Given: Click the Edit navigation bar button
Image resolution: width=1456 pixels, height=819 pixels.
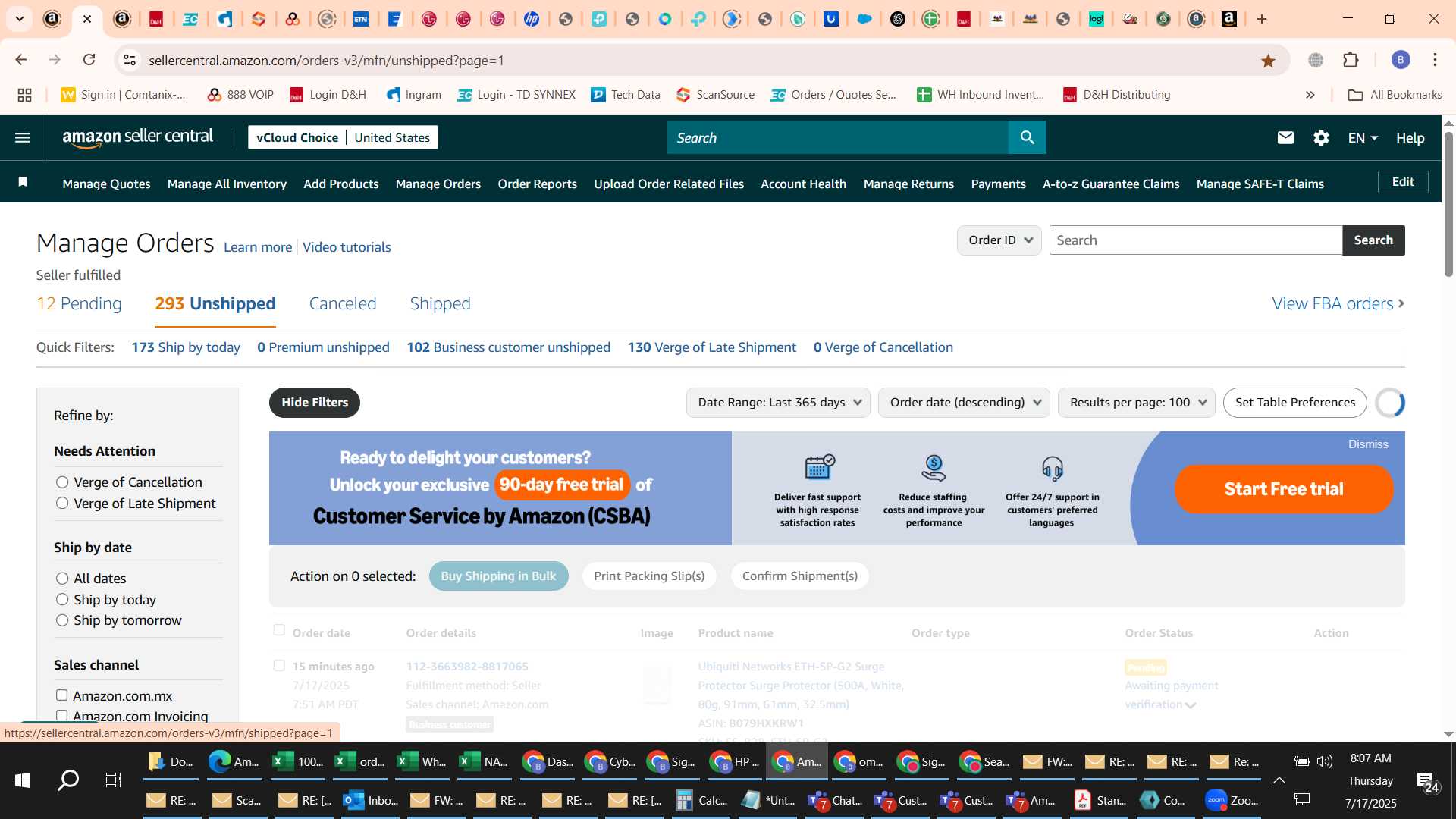Looking at the screenshot, I should pyautogui.click(x=1403, y=182).
